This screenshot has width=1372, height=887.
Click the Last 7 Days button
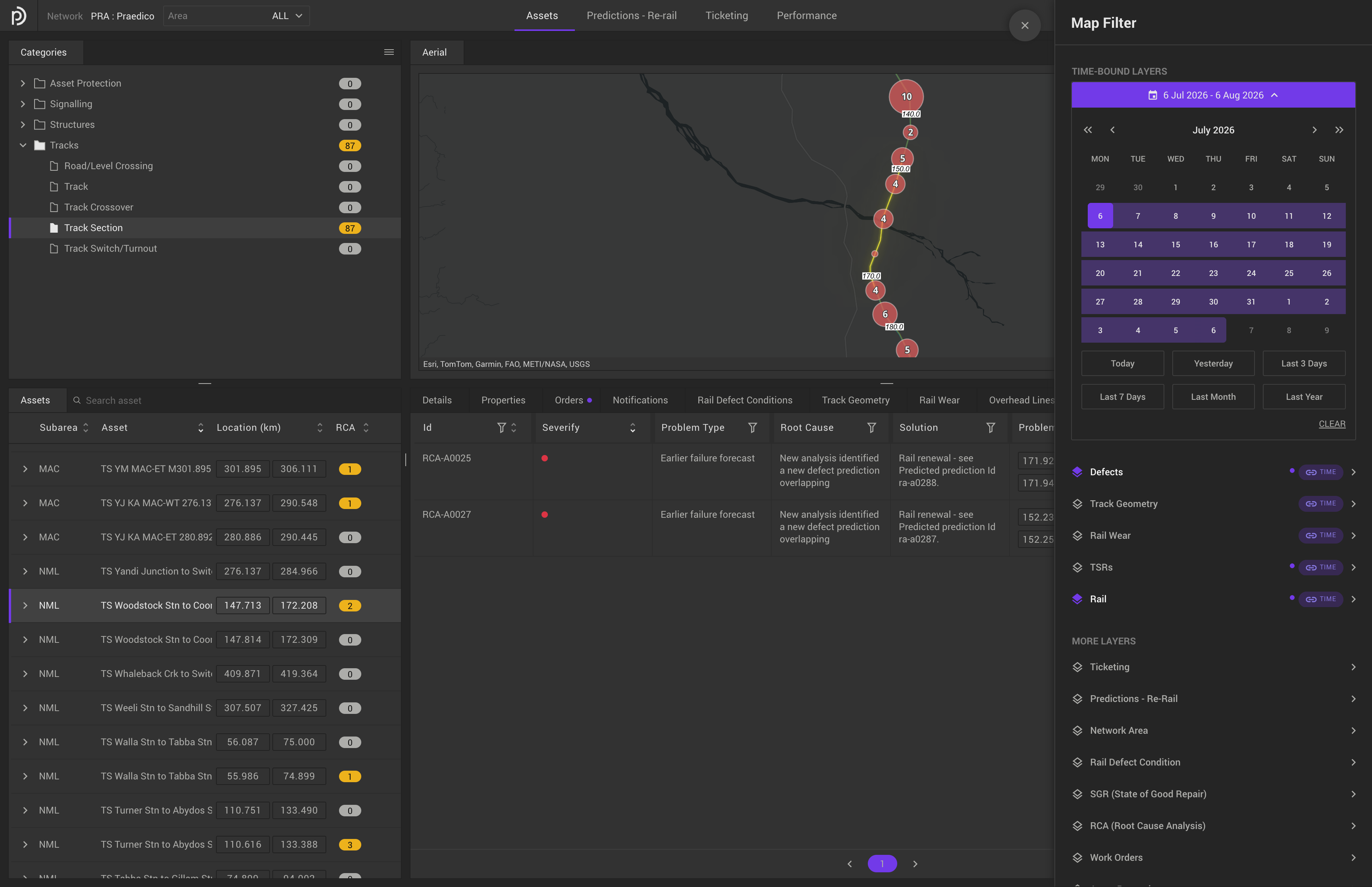[x=1122, y=397]
